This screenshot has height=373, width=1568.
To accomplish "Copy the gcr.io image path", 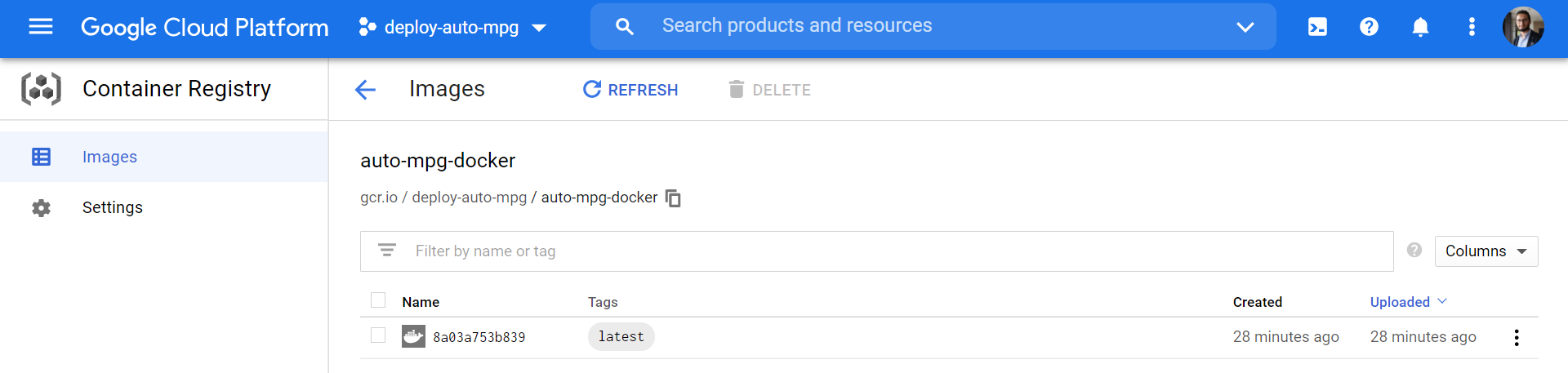I will [673, 198].
